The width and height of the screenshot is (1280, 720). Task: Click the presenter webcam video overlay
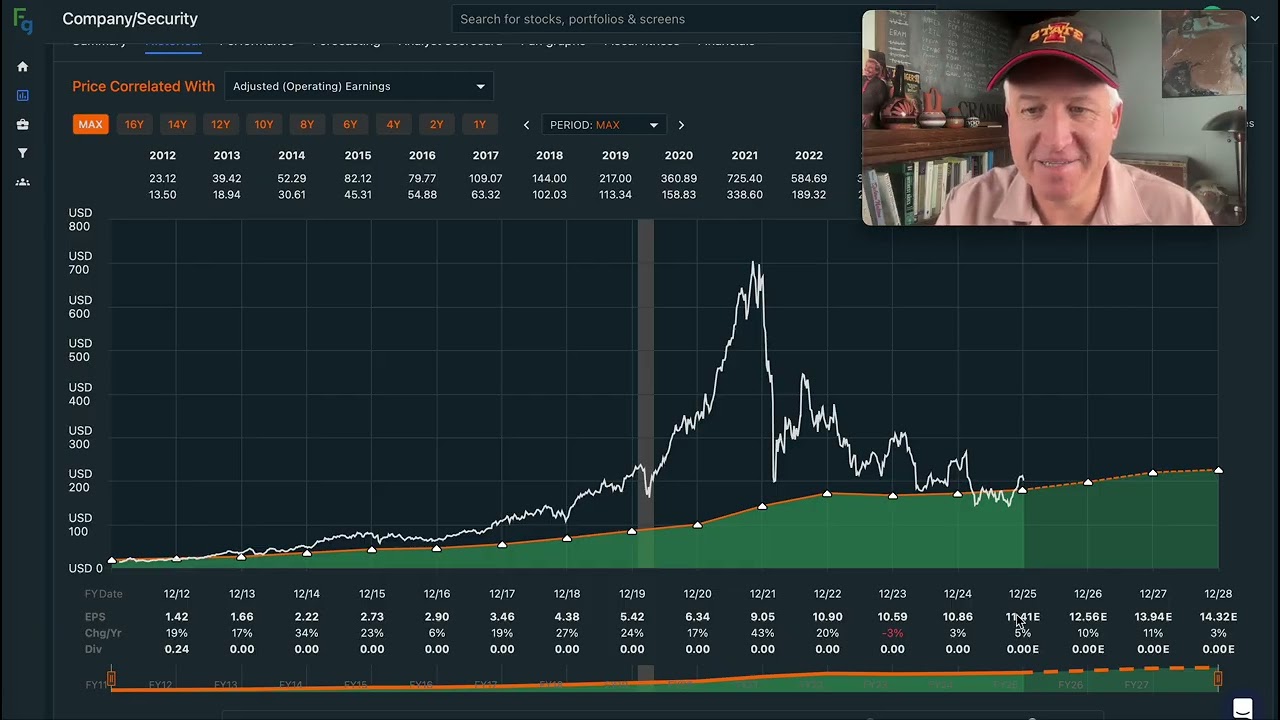pyautogui.click(x=1054, y=118)
